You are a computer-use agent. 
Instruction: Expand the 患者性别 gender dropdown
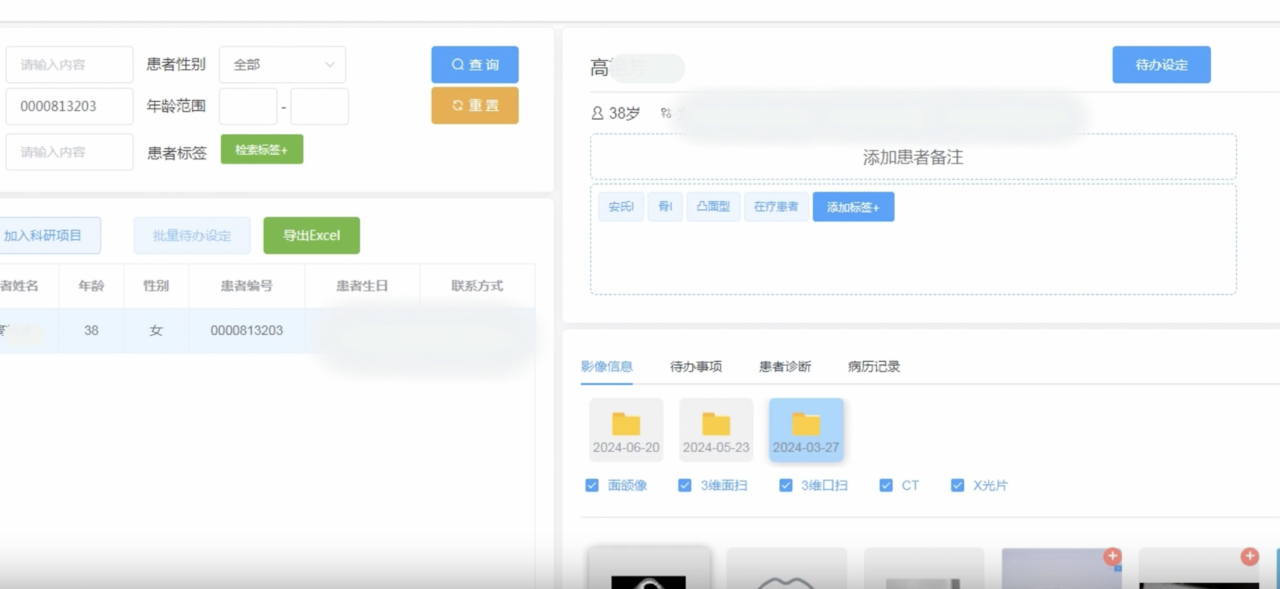(283, 65)
